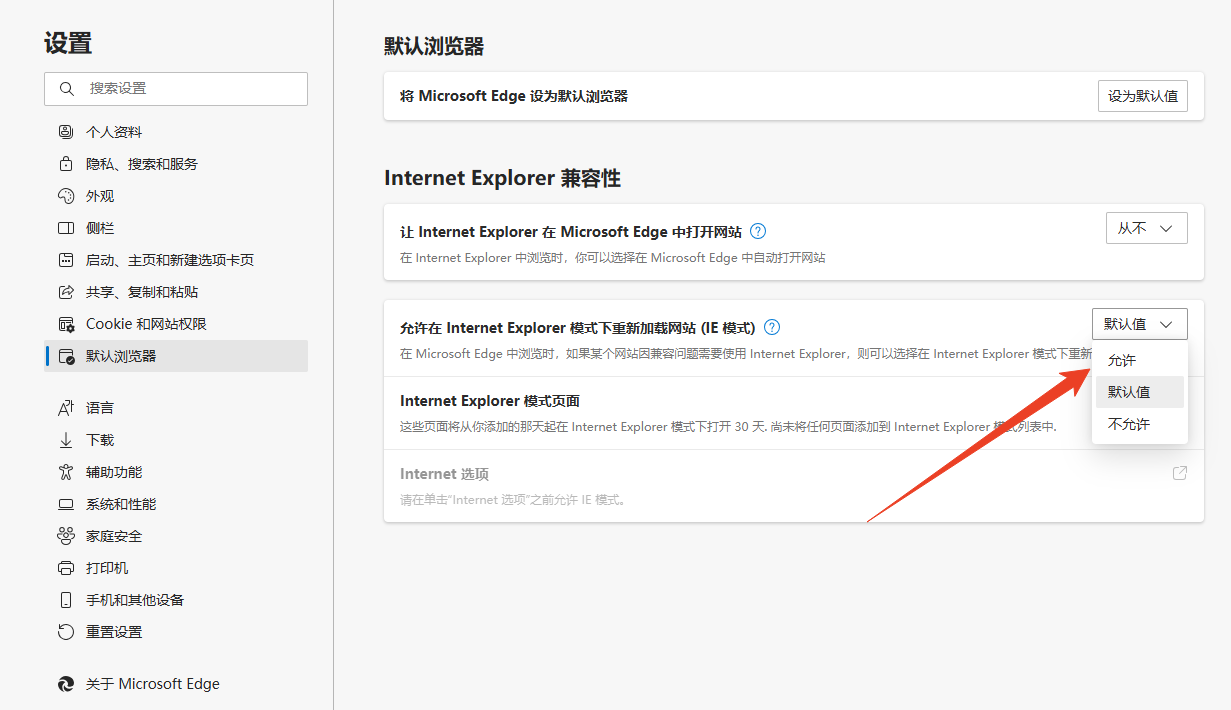Click the Microsoft Edge logo icon
Image resolution: width=1231 pixels, height=710 pixels.
click(66, 684)
